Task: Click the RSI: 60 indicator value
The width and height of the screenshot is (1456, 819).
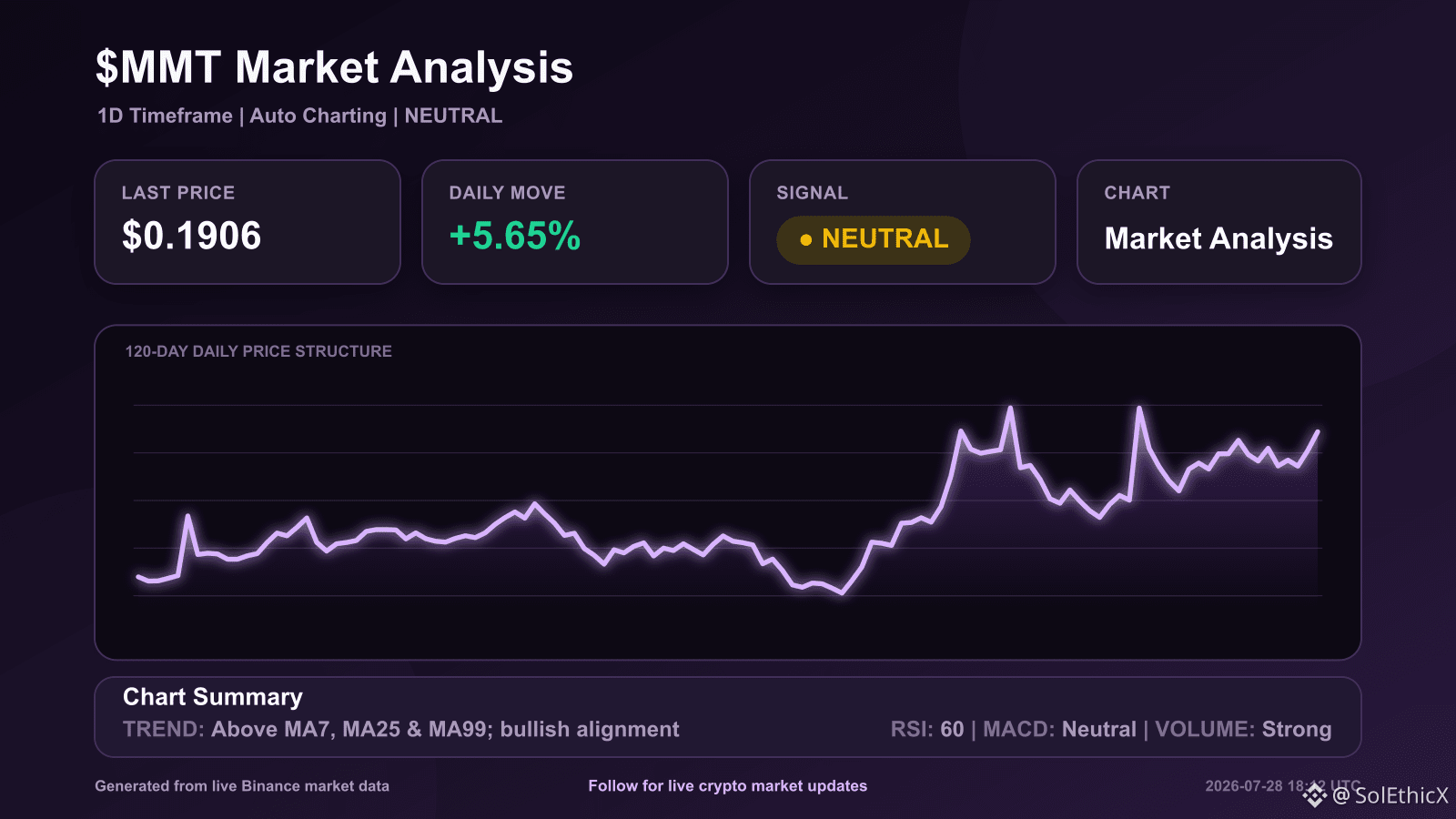Action: pos(927,730)
